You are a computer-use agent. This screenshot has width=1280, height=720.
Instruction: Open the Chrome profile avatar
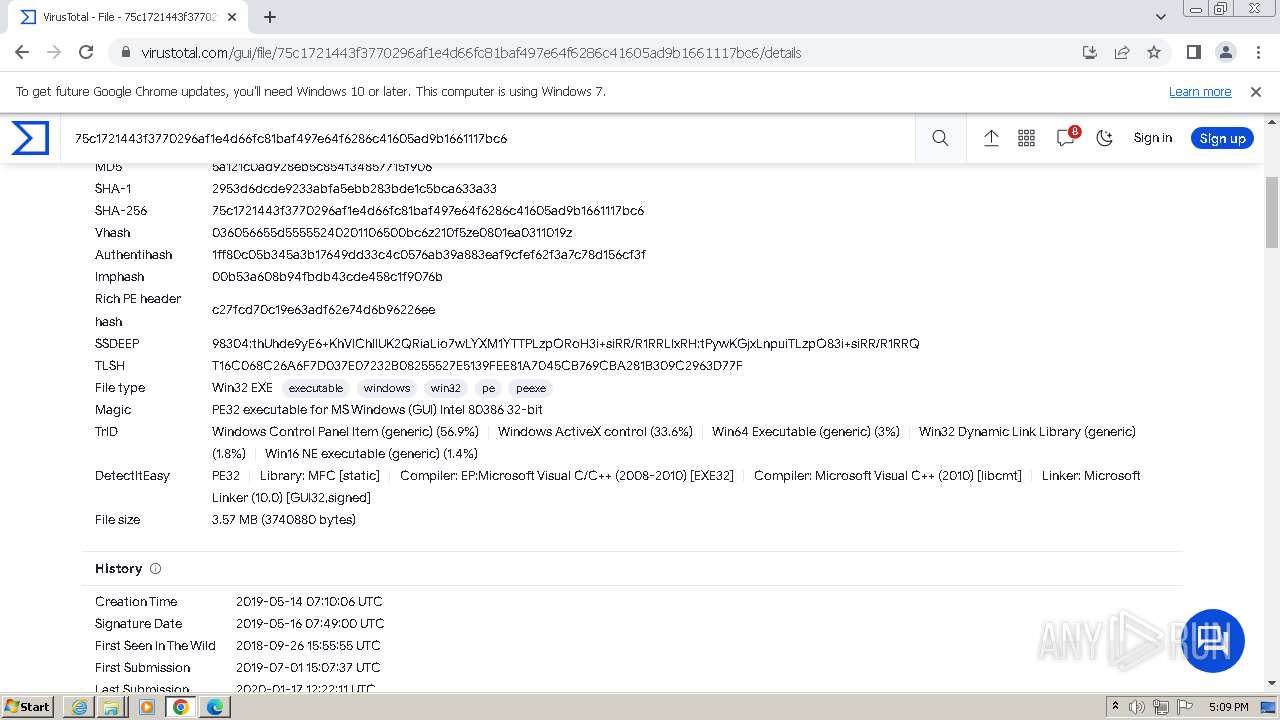[x=1225, y=52]
